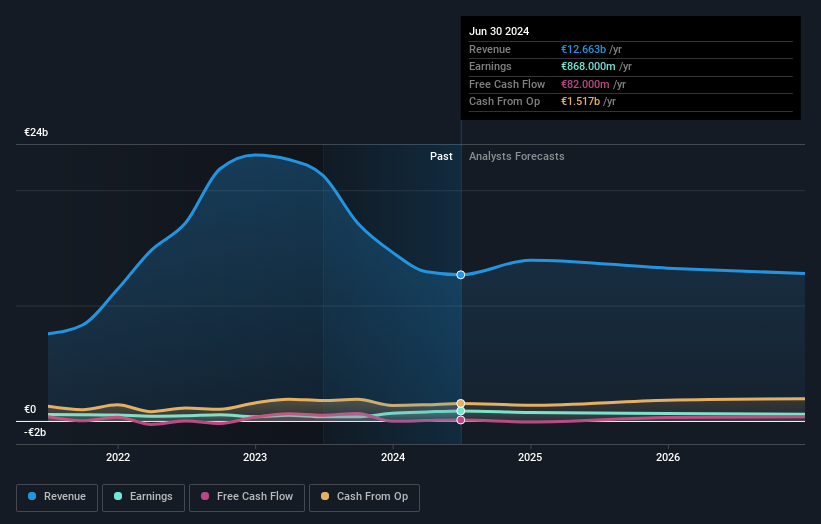Image resolution: width=821 pixels, height=524 pixels.
Task: Click the 2023 x-axis label
Action: [x=255, y=457]
